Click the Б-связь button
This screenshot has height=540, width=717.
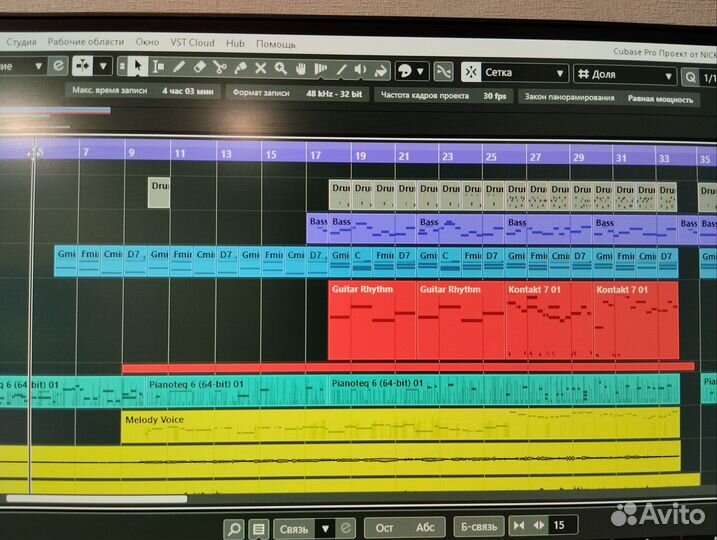coord(479,528)
